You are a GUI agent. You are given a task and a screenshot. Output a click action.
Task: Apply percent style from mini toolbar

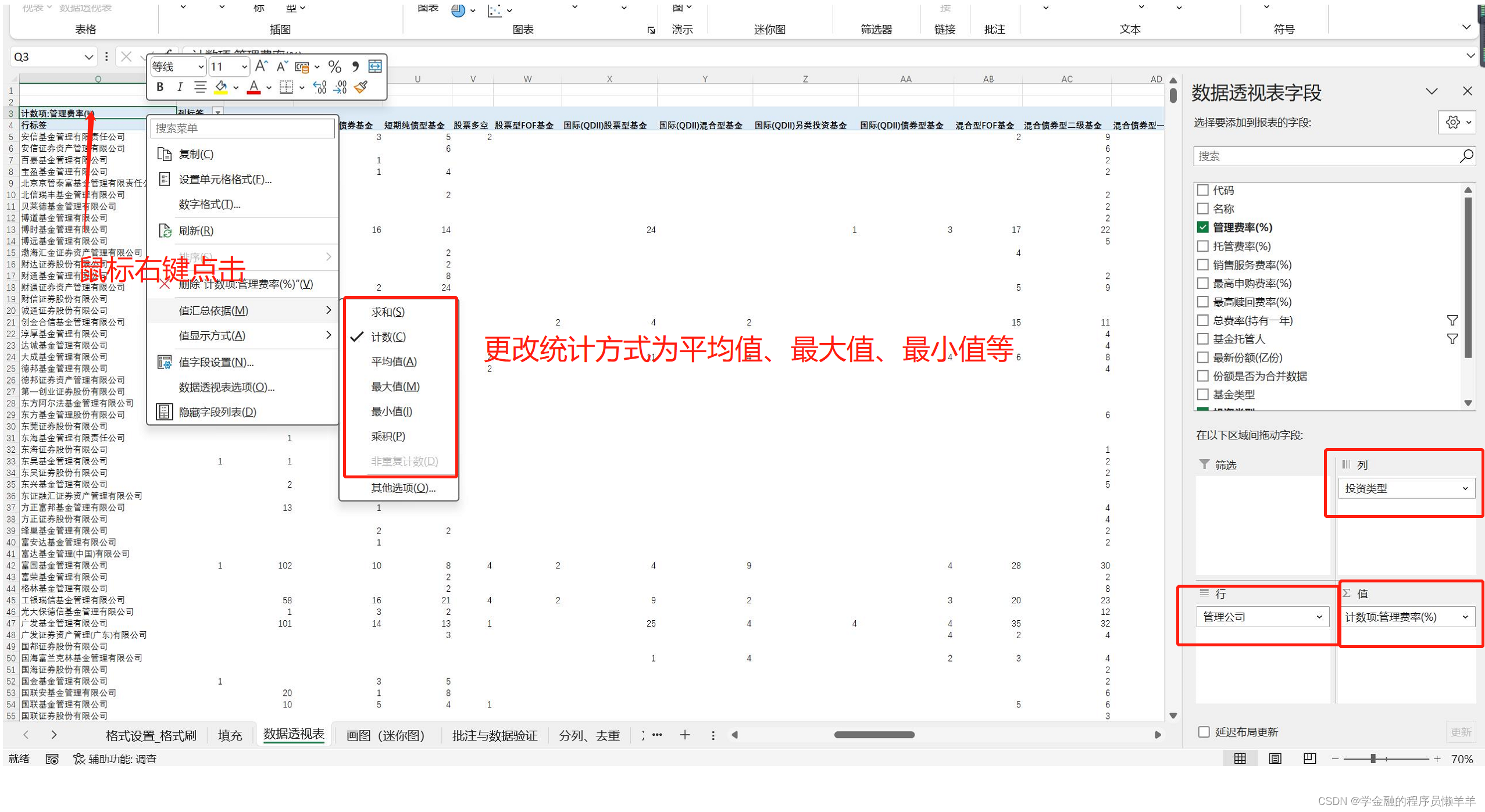(334, 66)
